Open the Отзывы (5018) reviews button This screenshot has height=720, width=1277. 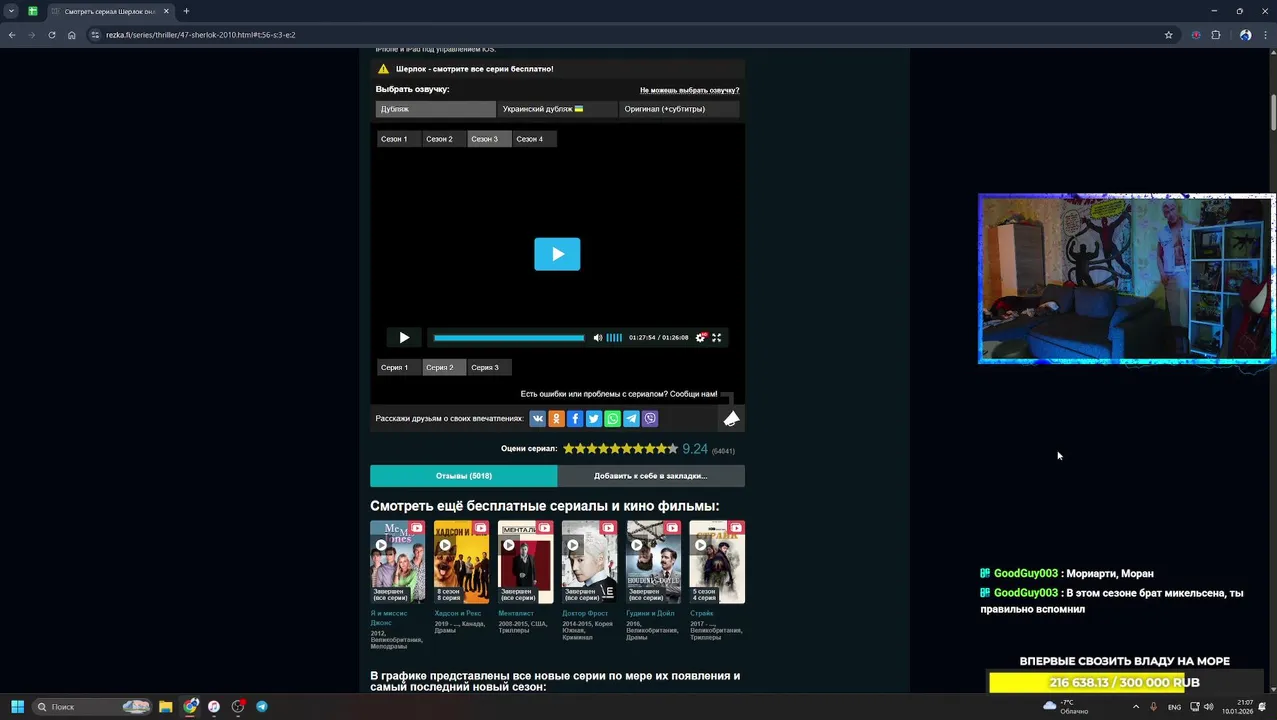point(464,476)
